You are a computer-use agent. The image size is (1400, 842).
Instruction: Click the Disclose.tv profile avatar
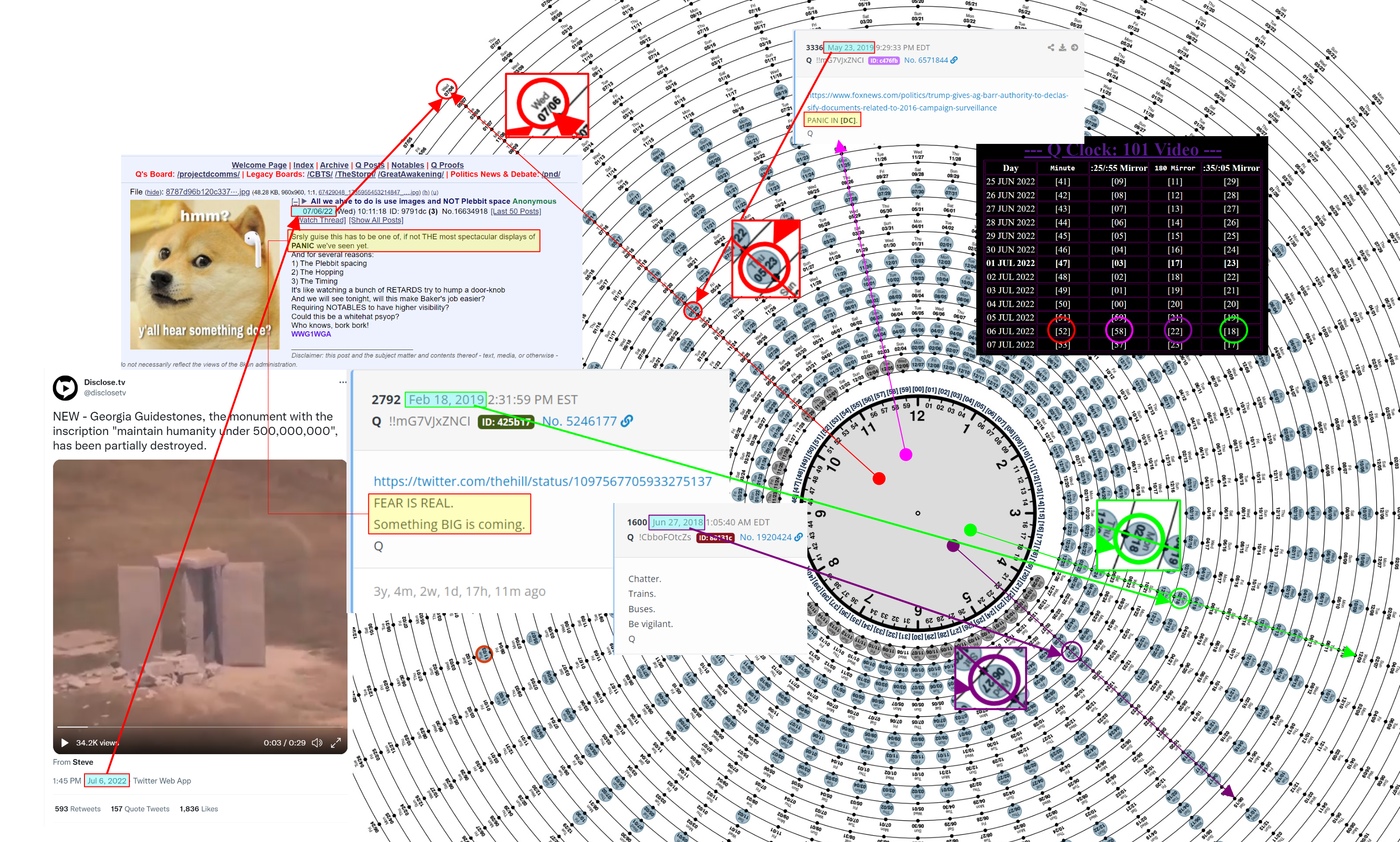tap(65, 388)
